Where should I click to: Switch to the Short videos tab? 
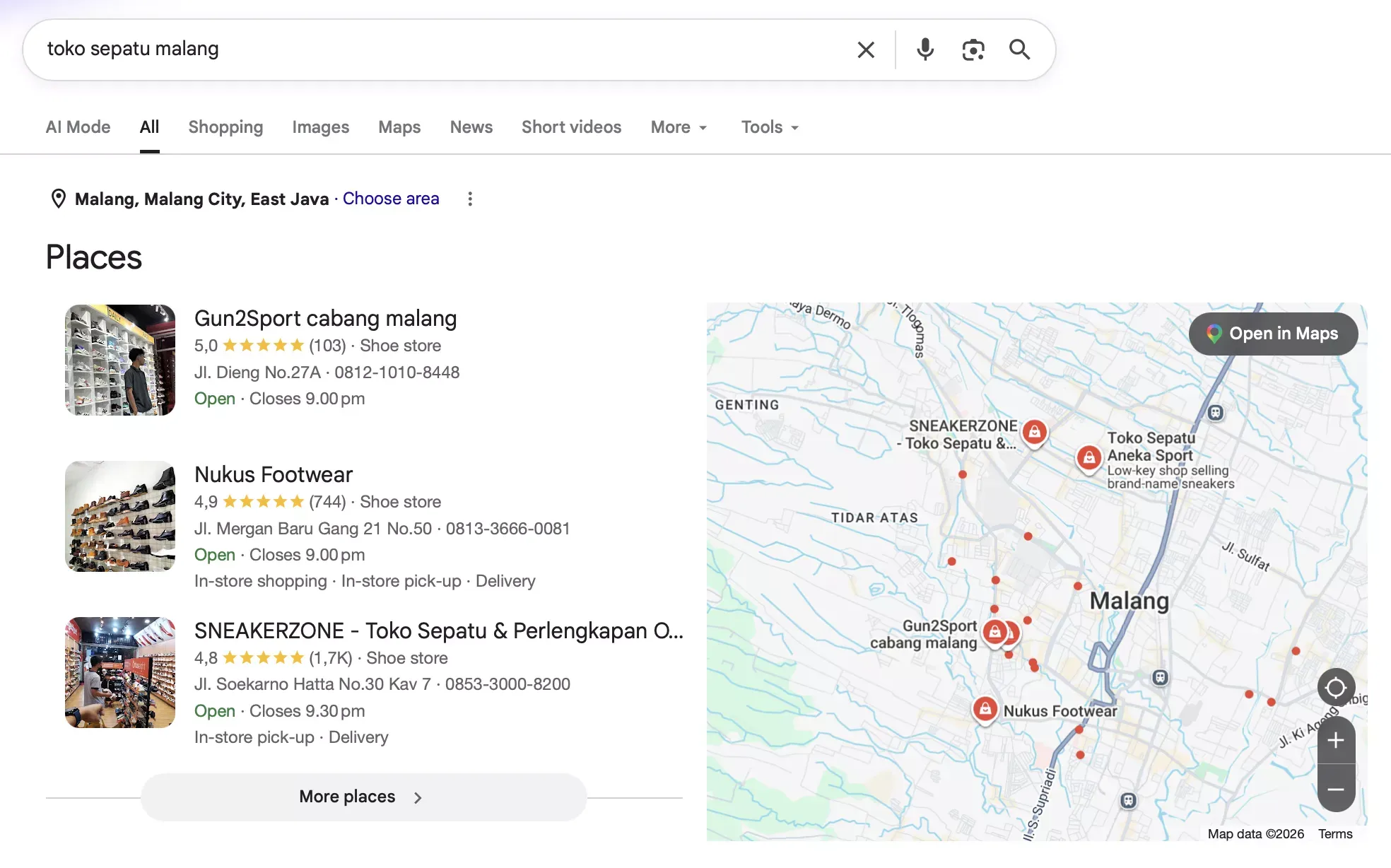[571, 127]
